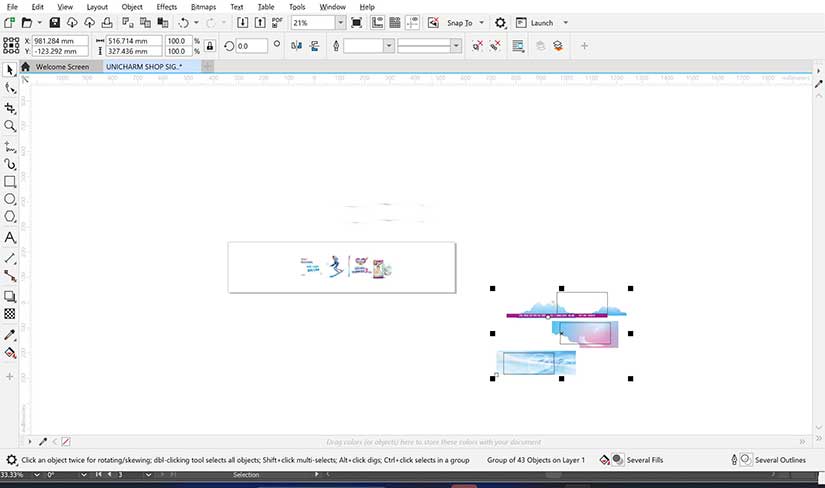Click the Full-screen preview icon
Image resolution: width=825 pixels, height=488 pixels.
(356, 23)
